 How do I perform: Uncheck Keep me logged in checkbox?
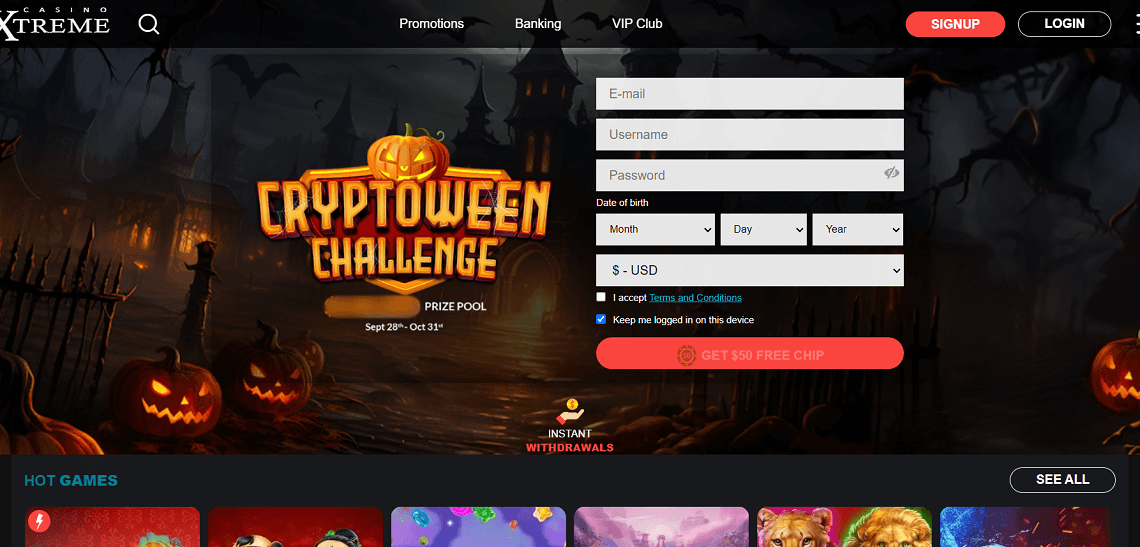(601, 319)
